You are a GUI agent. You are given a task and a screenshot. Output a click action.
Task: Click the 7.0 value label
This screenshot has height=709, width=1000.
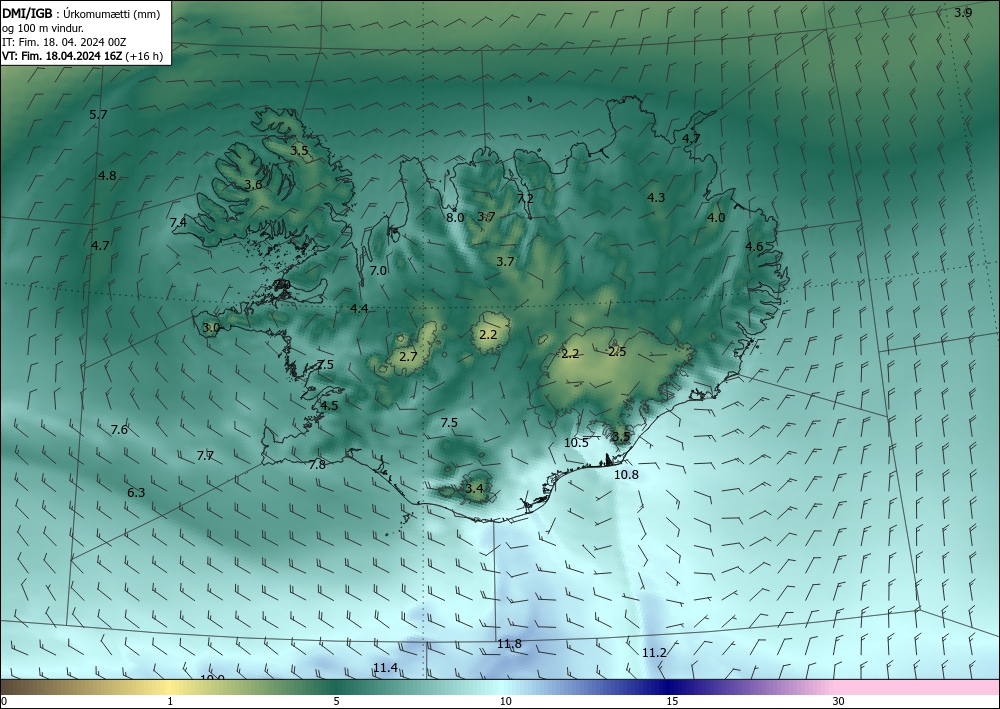click(378, 270)
